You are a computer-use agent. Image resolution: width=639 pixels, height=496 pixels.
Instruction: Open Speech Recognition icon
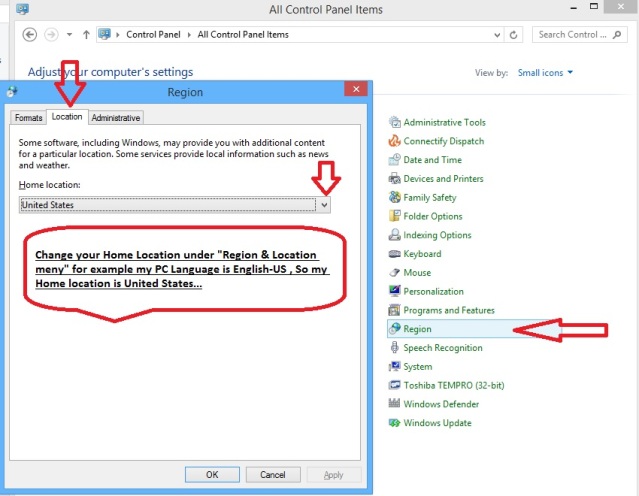pyautogui.click(x=394, y=347)
